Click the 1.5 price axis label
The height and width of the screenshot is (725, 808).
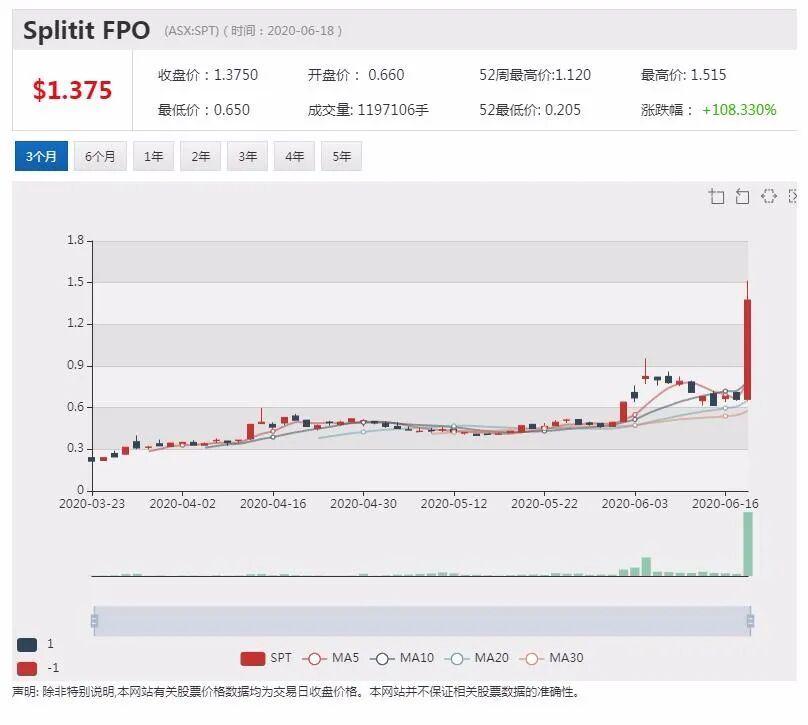(x=75, y=282)
